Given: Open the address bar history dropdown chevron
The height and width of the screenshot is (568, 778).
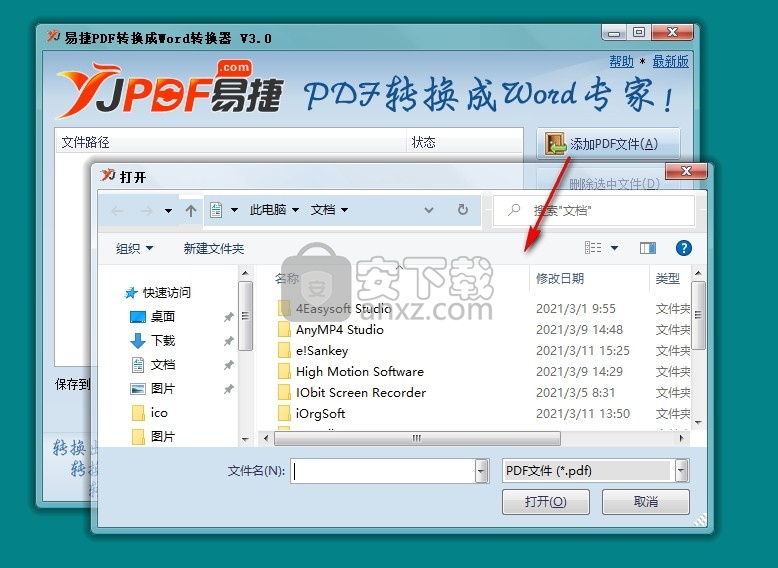Looking at the screenshot, I should click(429, 210).
